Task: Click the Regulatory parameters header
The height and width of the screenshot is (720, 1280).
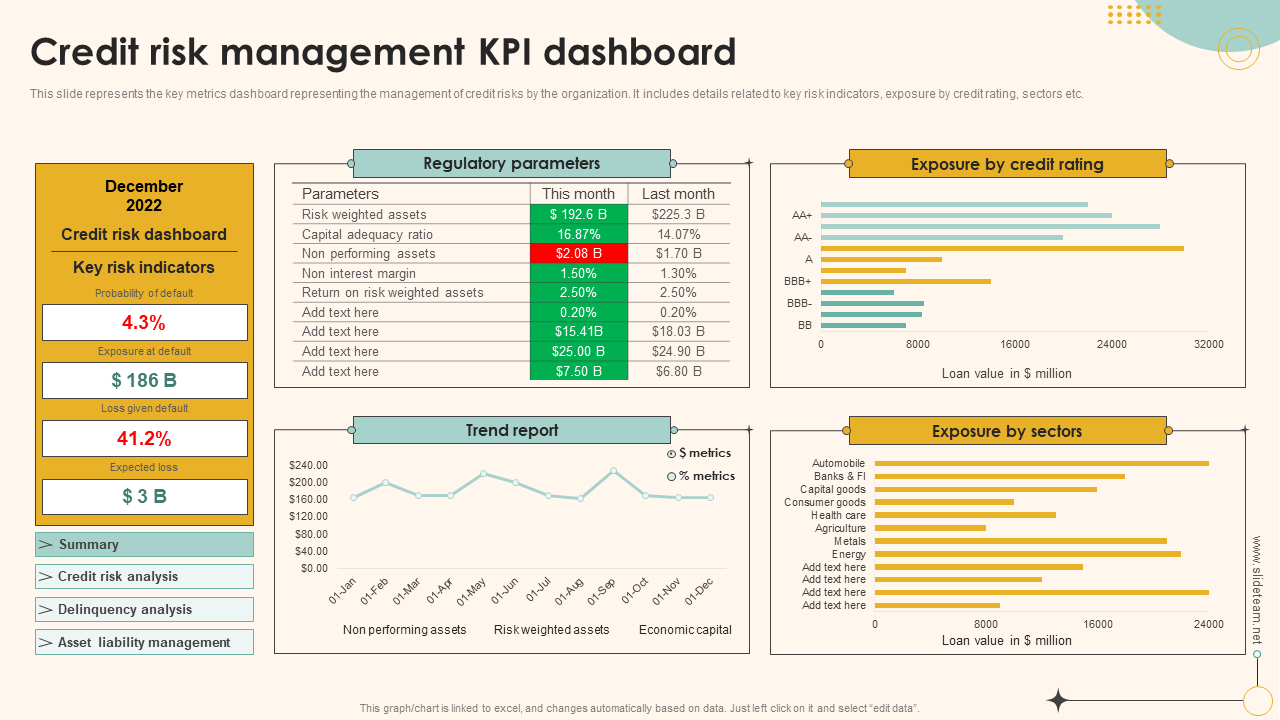Action: tap(512, 164)
